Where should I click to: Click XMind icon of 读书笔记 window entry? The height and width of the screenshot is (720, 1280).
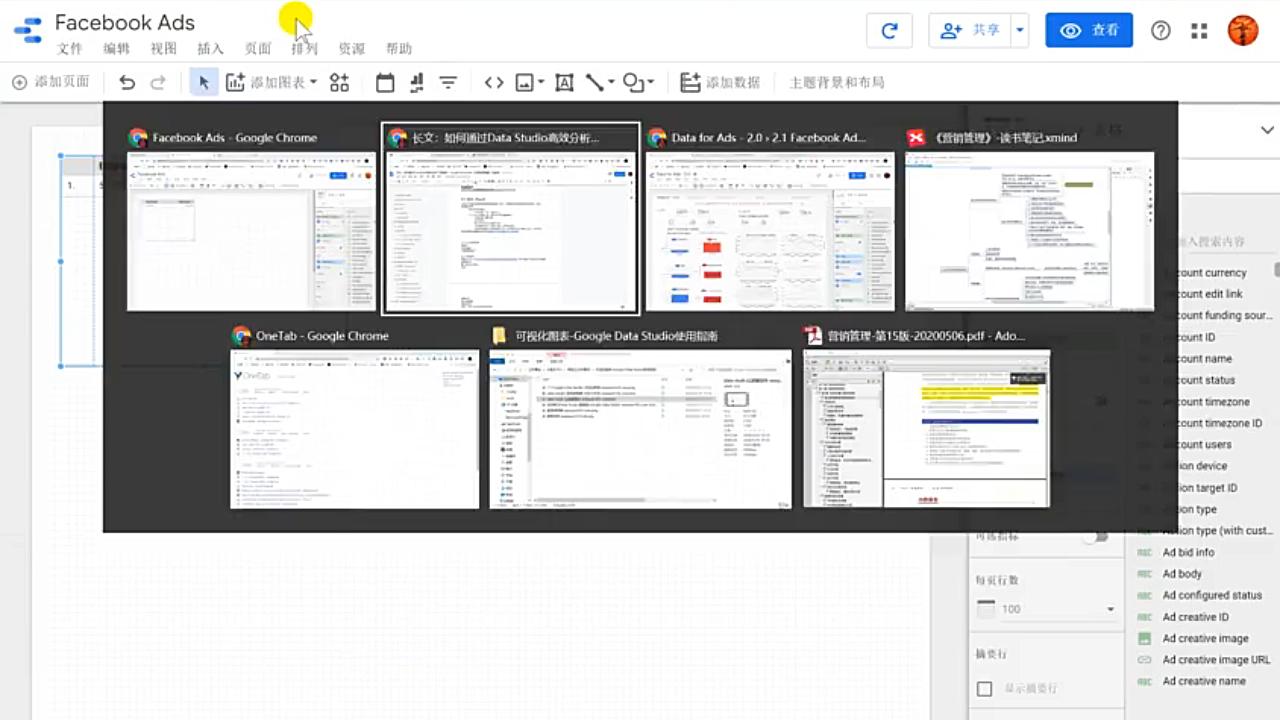click(x=915, y=138)
